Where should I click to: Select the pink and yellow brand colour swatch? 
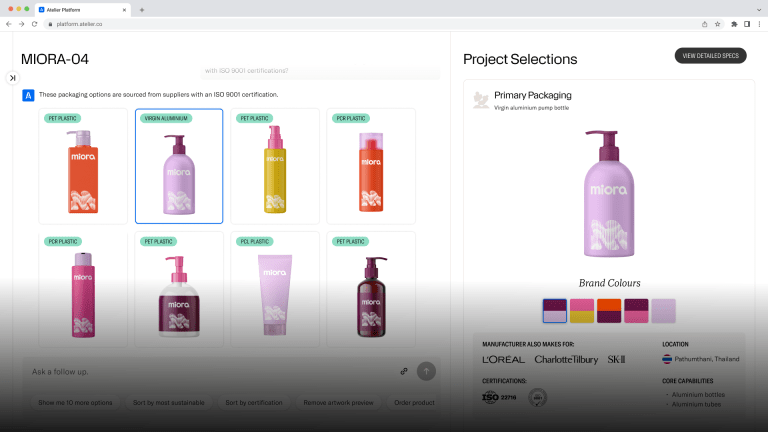coord(582,311)
